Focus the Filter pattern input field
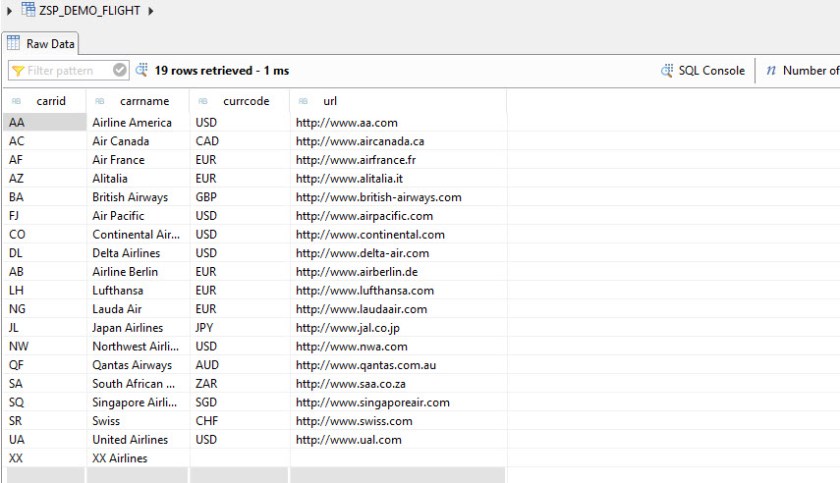This screenshot has width=840, height=483. [69, 70]
